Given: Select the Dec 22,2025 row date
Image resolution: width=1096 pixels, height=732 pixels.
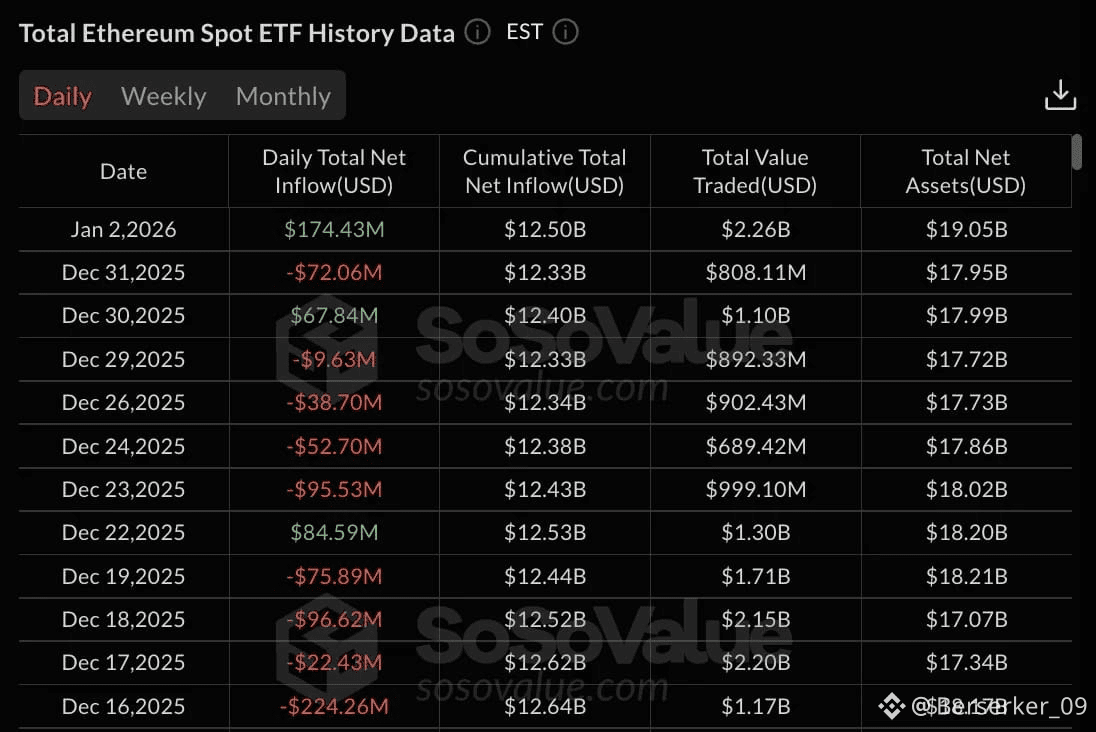Looking at the screenshot, I should (124, 533).
